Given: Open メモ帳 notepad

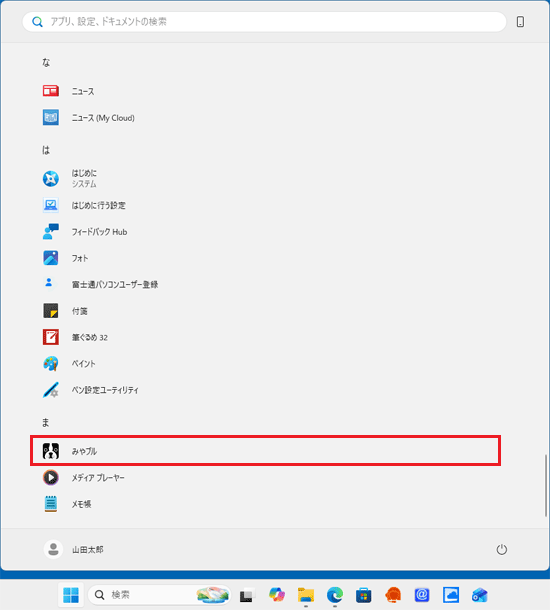Looking at the screenshot, I should (x=265, y=504).
